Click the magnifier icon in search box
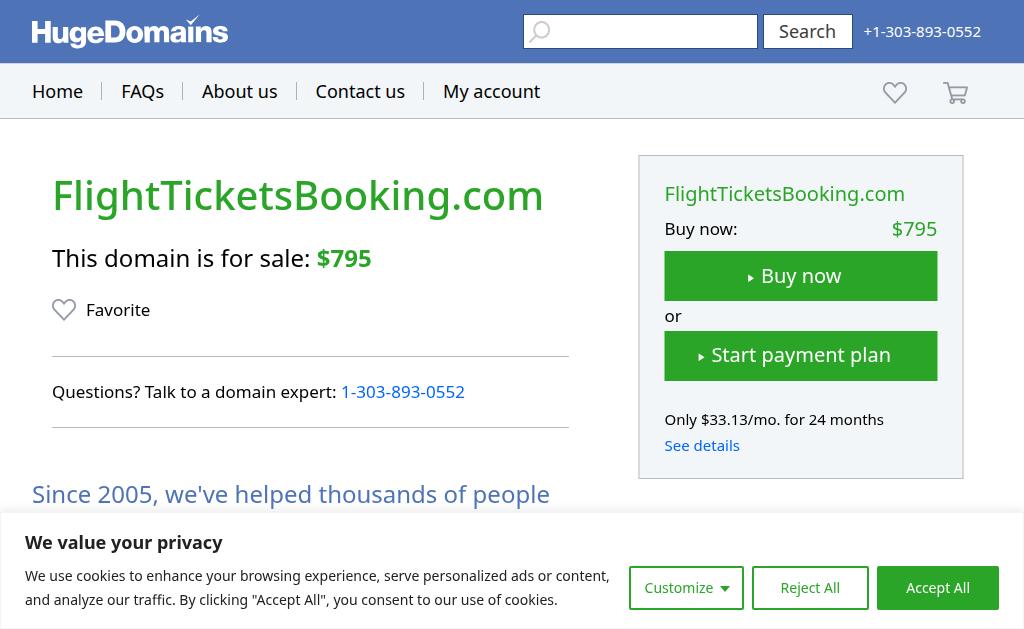This screenshot has width=1024, height=629. coord(540,32)
